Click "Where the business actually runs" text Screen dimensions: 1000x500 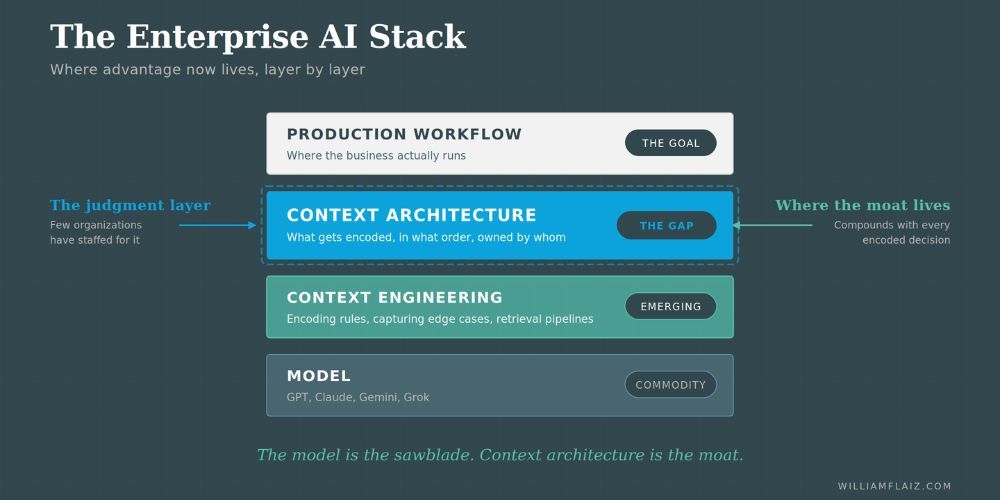coord(376,156)
